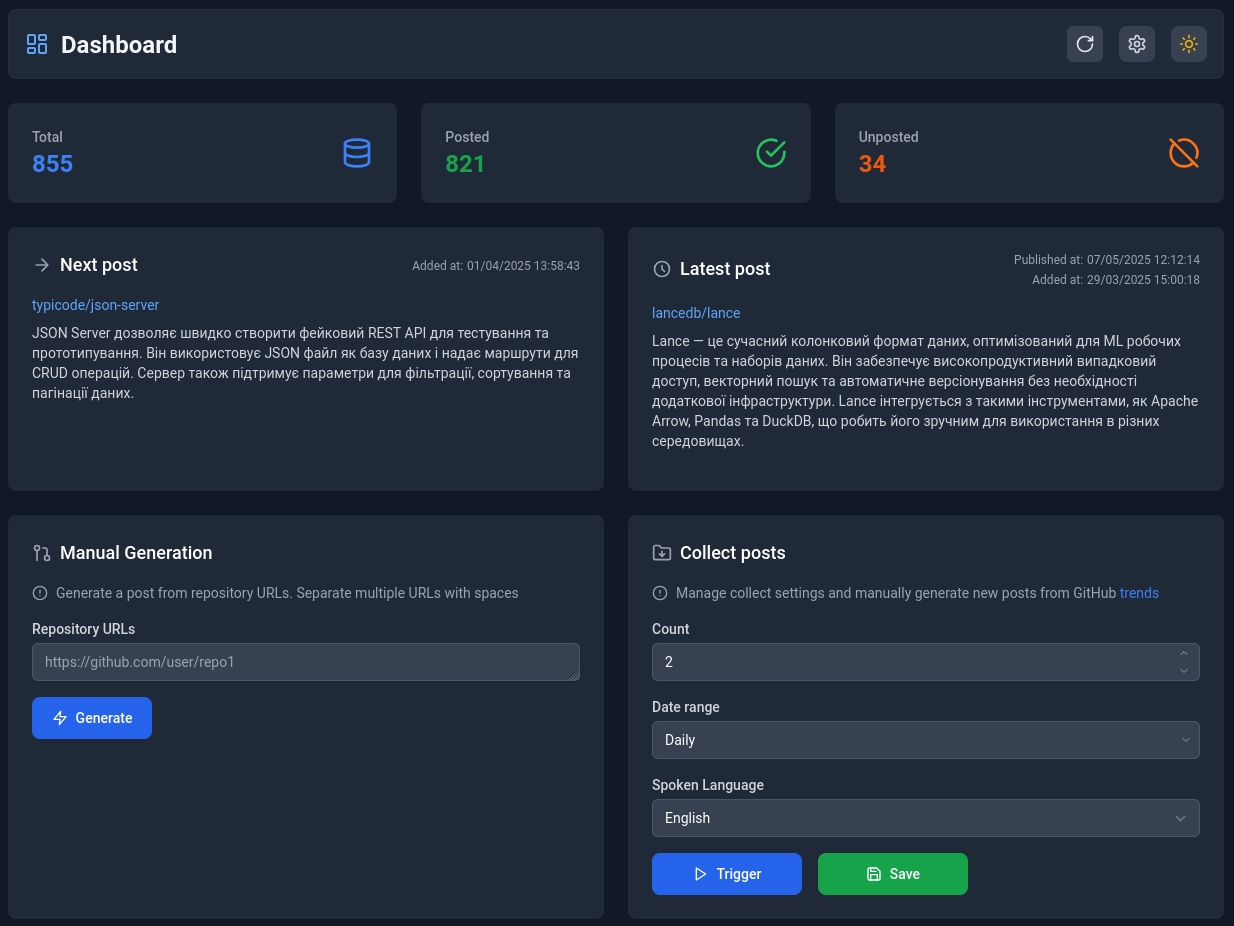Image resolution: width=1234 pixels, height=926 pixels.
Task: Click the 'Count' label
Action: [671, 629]
